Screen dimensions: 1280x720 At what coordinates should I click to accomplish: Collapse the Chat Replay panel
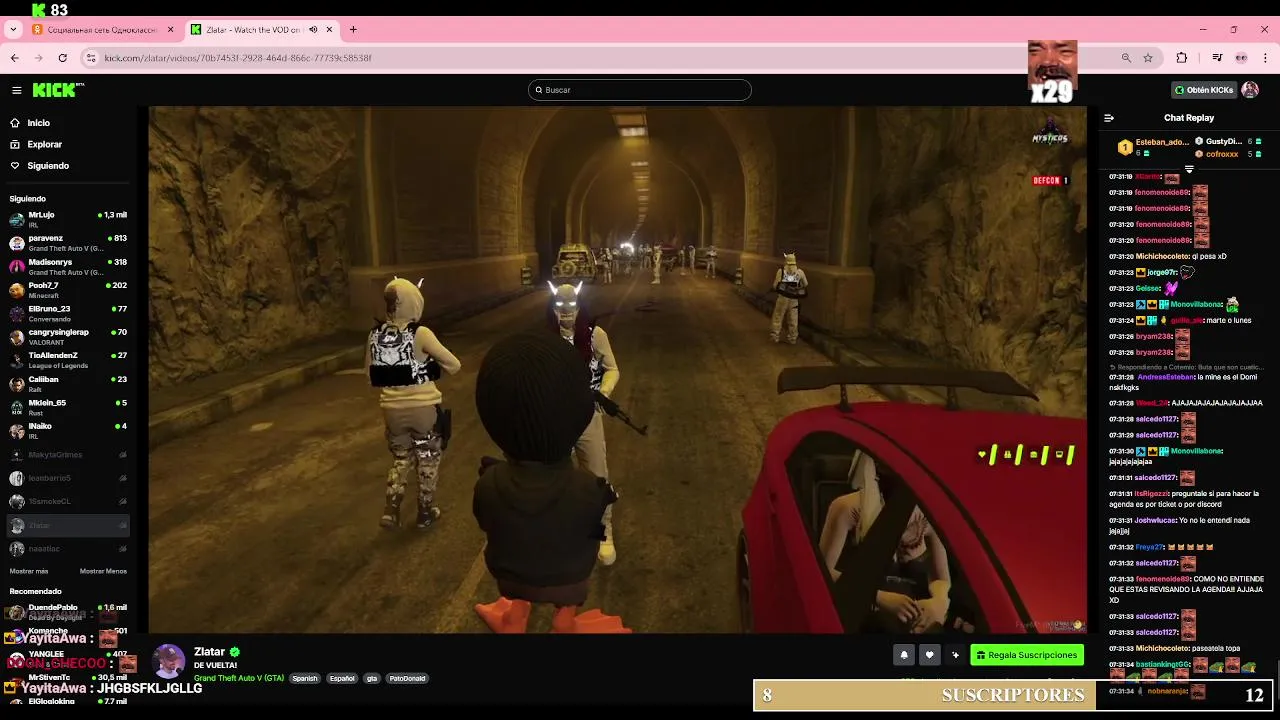tap(1109, 118)
